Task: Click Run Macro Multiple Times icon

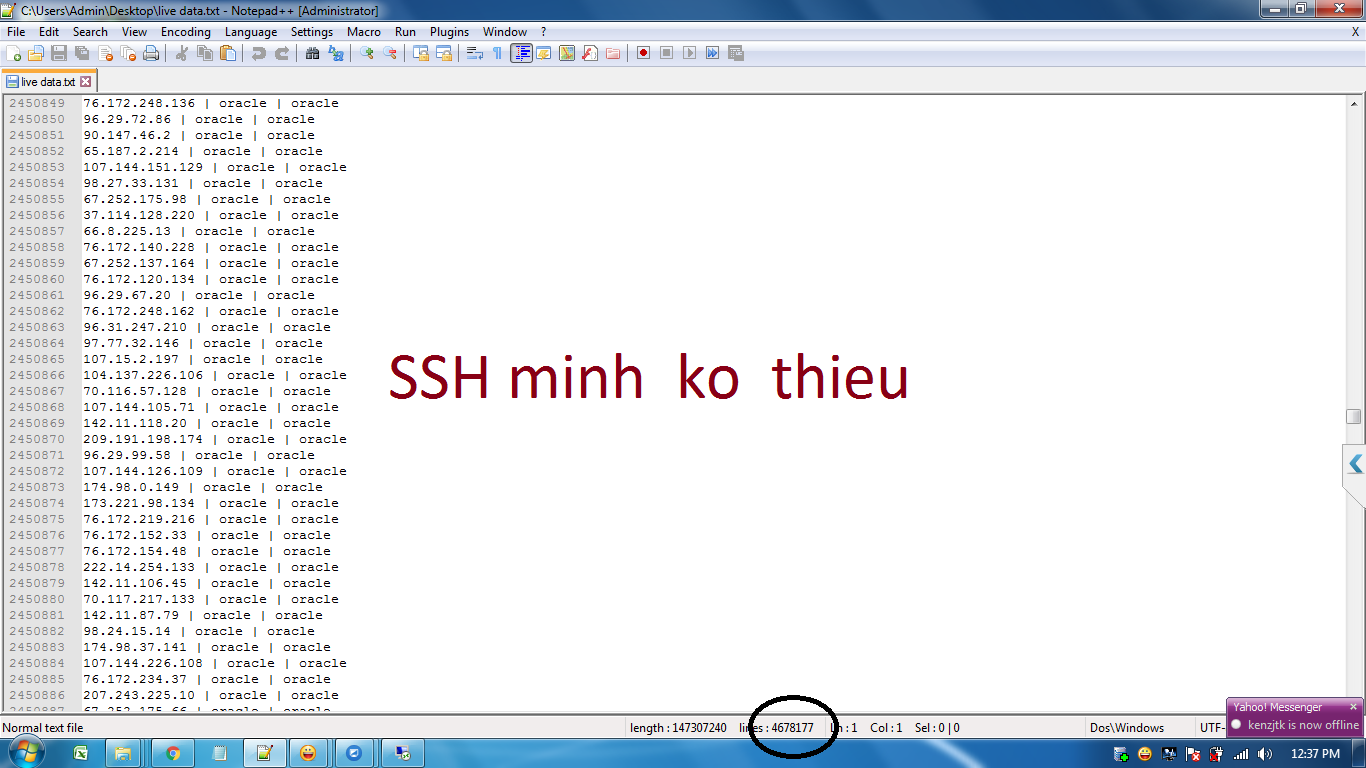Action: click(713, 53)
